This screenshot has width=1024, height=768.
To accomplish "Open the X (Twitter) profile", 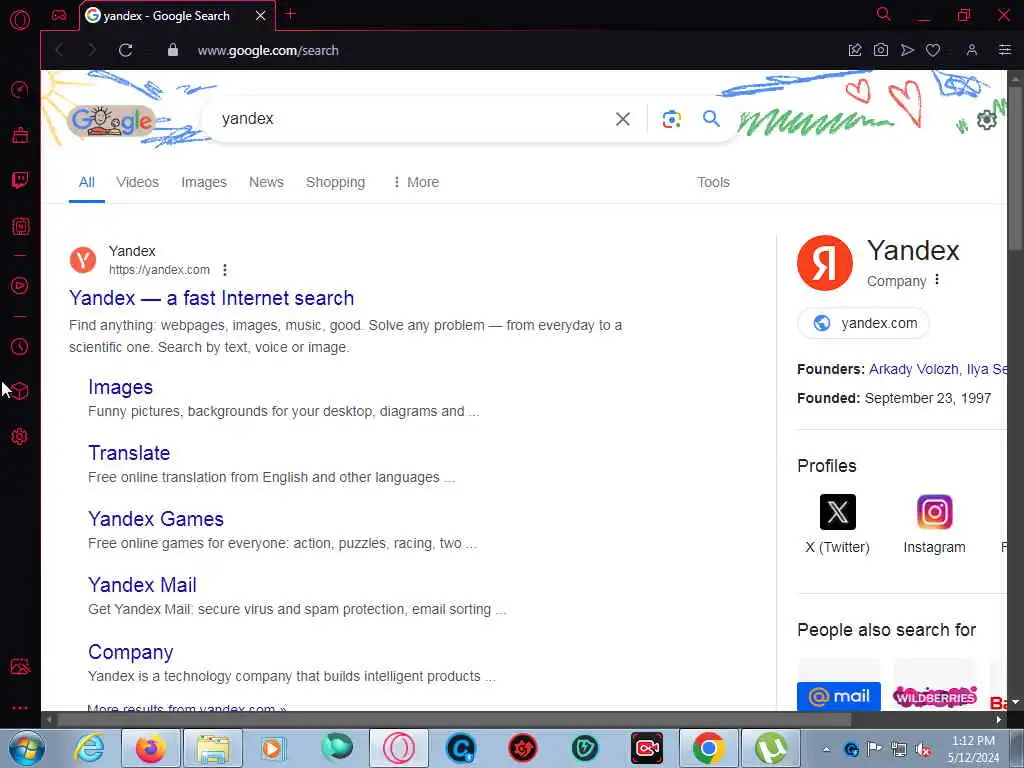I will [x=837, y=524].
